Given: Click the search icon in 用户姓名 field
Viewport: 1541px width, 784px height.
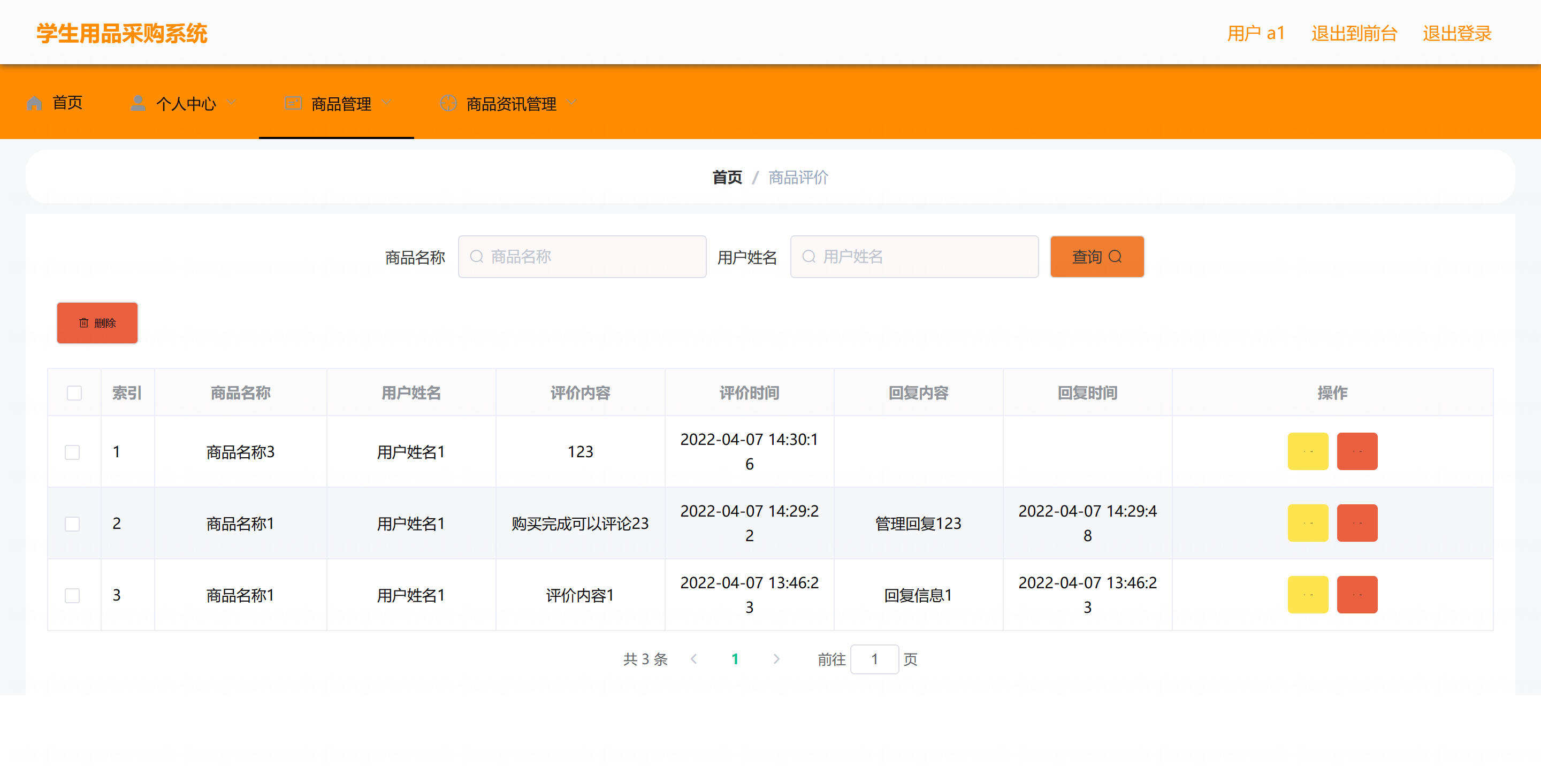Looking at the screenshot, I should click(x=809, y=257).
